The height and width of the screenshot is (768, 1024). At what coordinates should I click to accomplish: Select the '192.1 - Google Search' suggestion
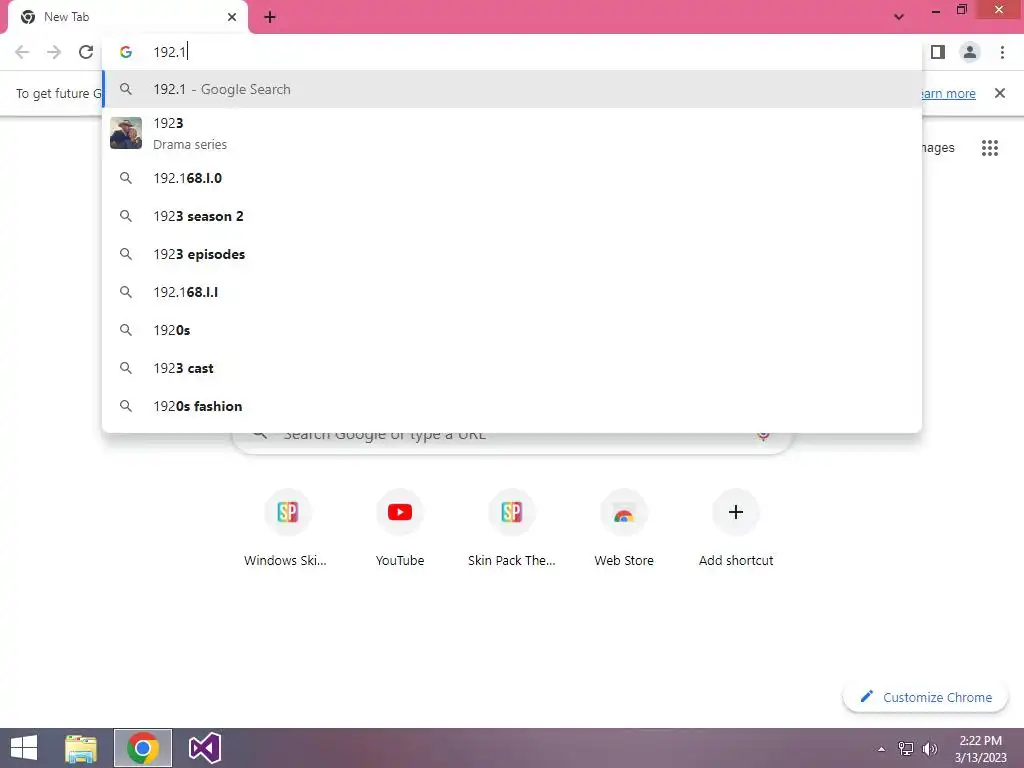(x=512, y=89)
